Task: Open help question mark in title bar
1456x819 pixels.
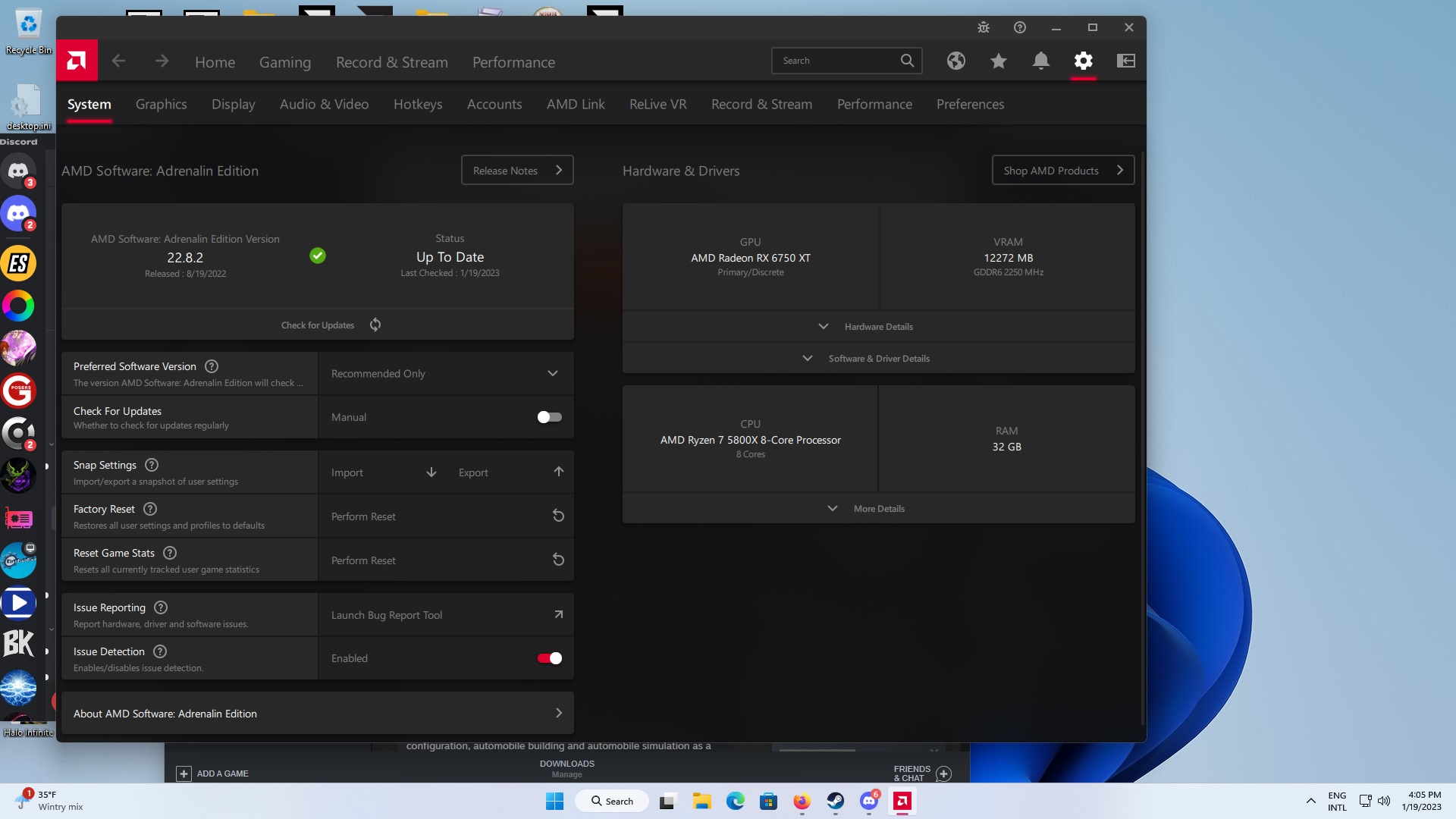Action: [1020, 27]
